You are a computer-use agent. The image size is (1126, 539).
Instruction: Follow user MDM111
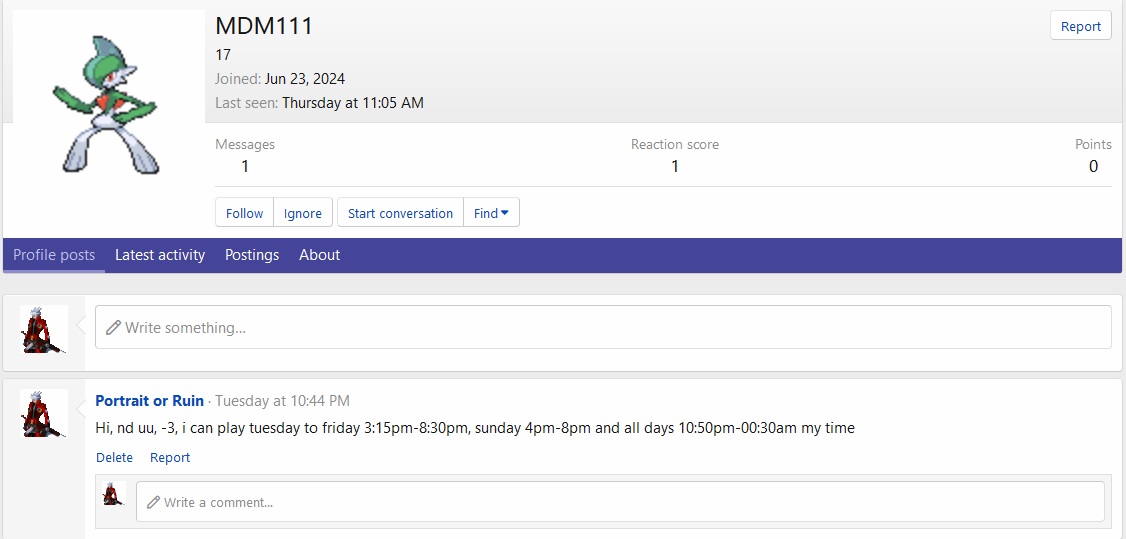(x=244, y=213)
